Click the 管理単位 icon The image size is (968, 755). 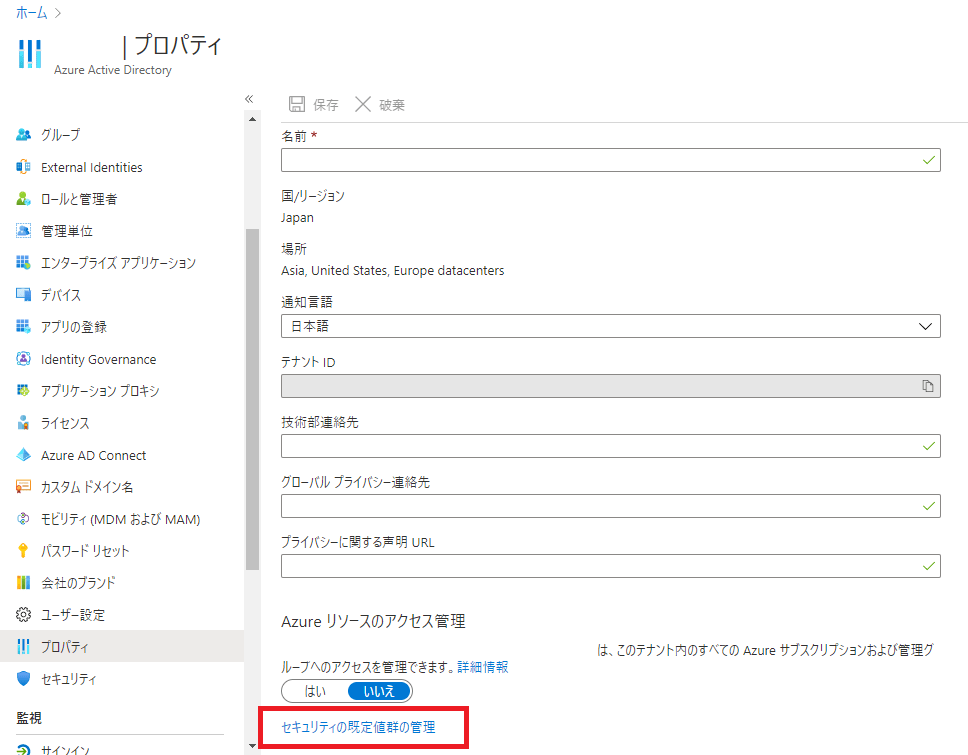pyautogui.click(x=23, y=231)
